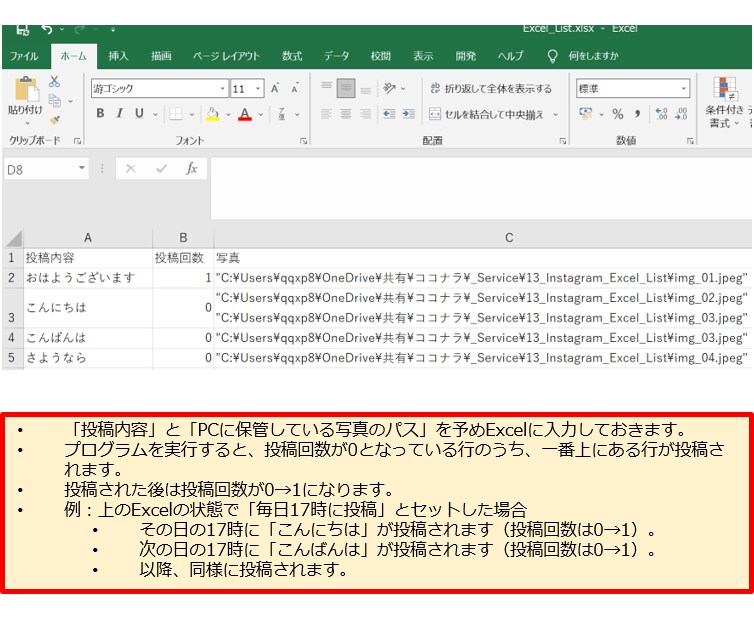Decrease font size with small A
The image size is (754, 625).
pos(295,88)
